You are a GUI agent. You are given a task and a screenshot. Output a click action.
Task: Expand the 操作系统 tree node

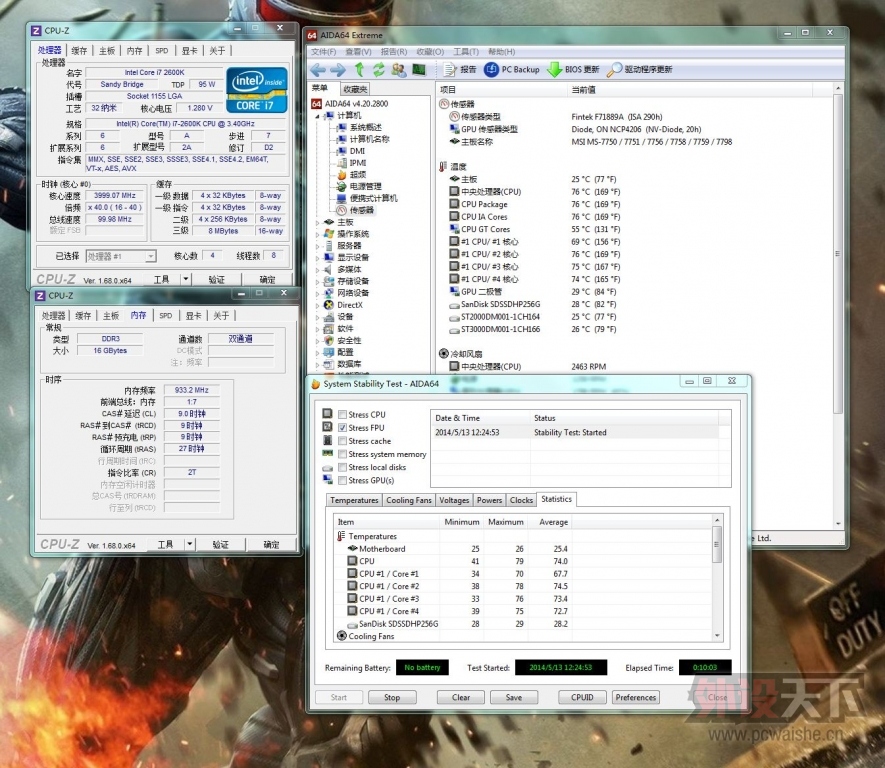[x=317, y=234]
